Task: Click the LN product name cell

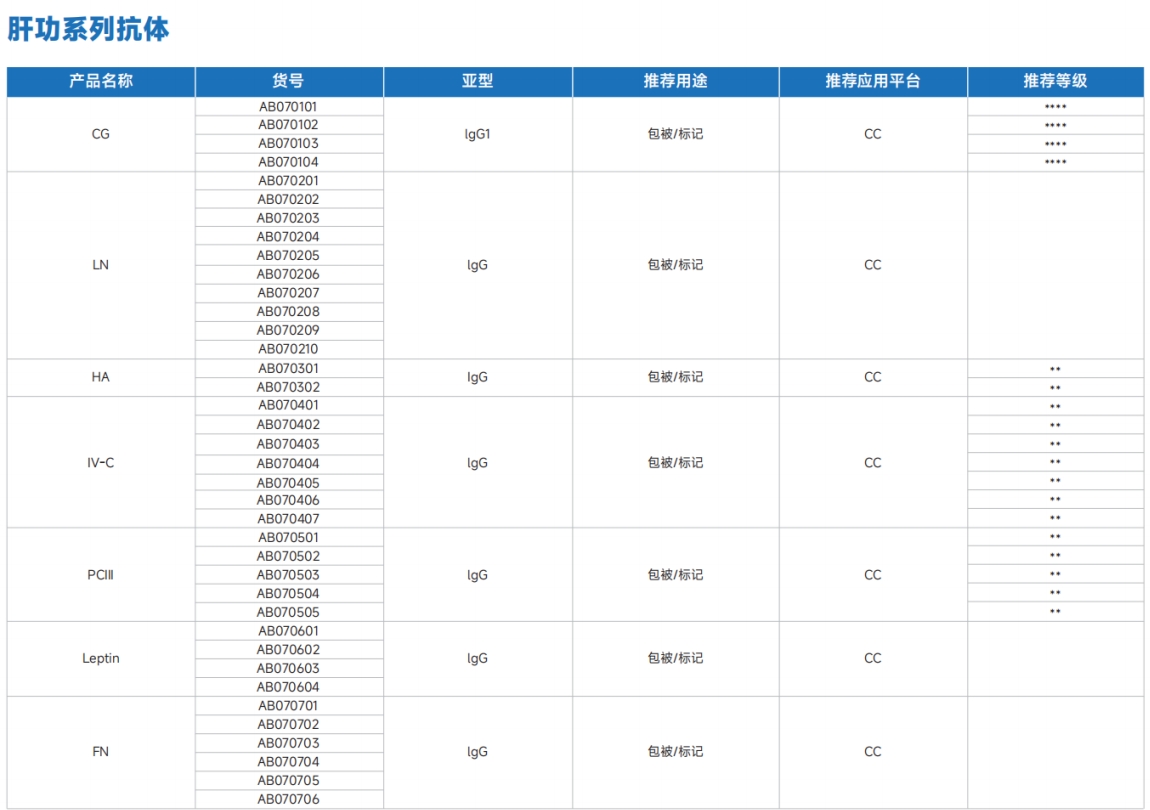Action: (100, 265)
